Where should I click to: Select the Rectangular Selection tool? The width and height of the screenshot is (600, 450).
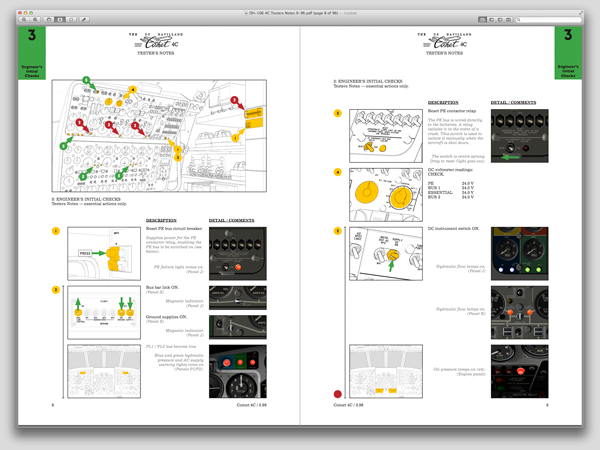(71, 19)
